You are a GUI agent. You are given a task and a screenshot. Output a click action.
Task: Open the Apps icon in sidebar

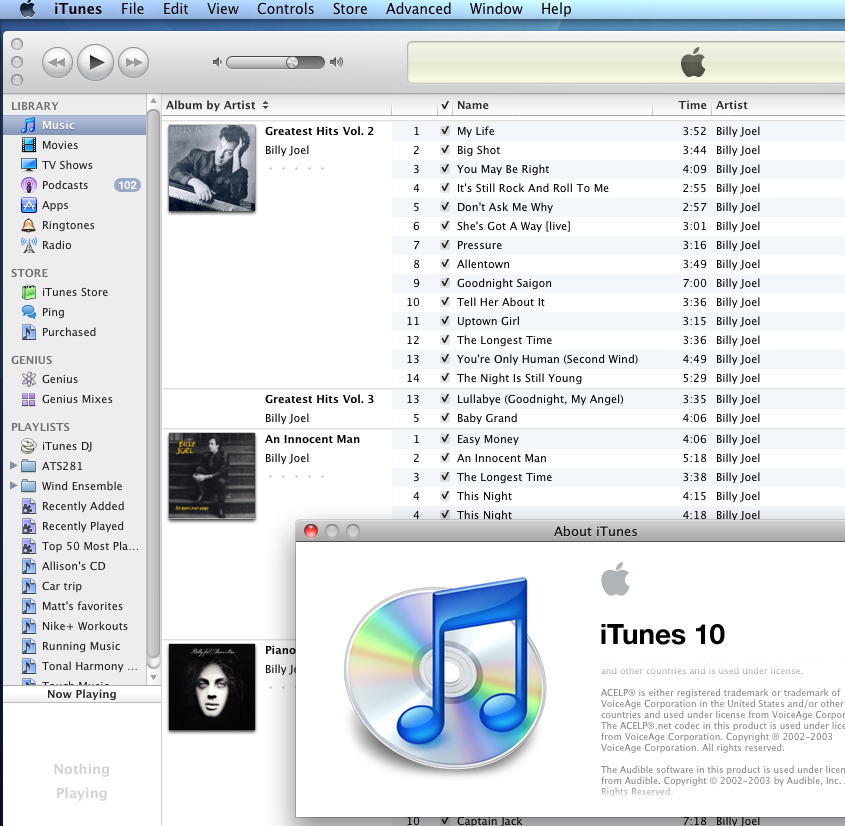point(29,205)
